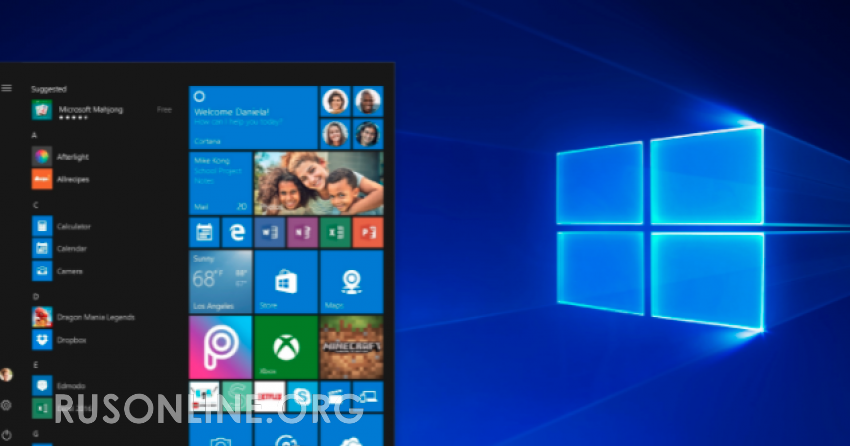The height and width of the screenshot is (446, 850).
Task: Open Allrecipes from the app list
Action: (x=60, y=179)
